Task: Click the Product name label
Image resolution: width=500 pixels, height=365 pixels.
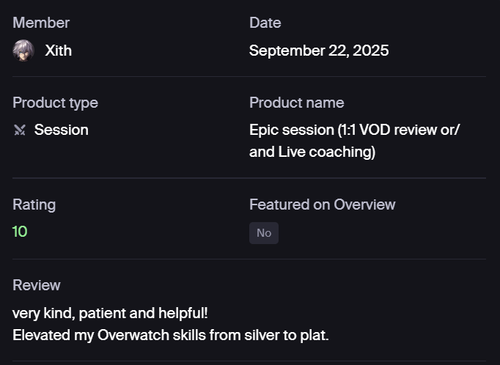Action: pos(297,103)
